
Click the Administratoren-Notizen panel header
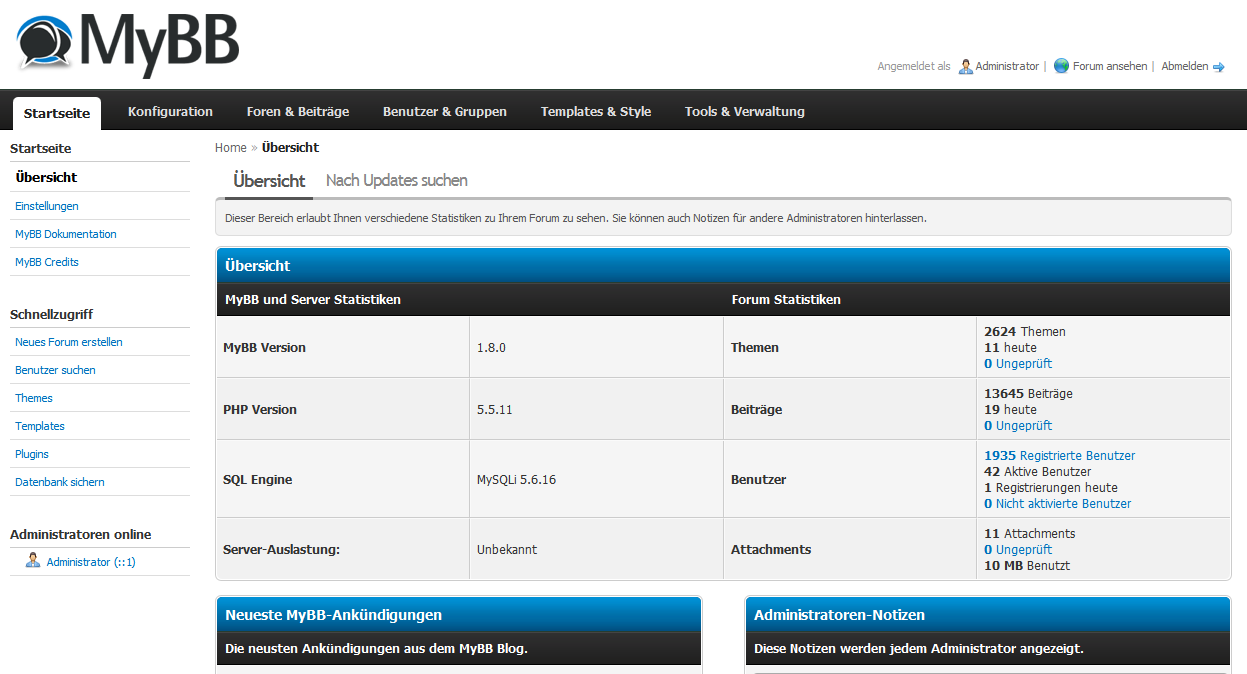coord(988,614)
